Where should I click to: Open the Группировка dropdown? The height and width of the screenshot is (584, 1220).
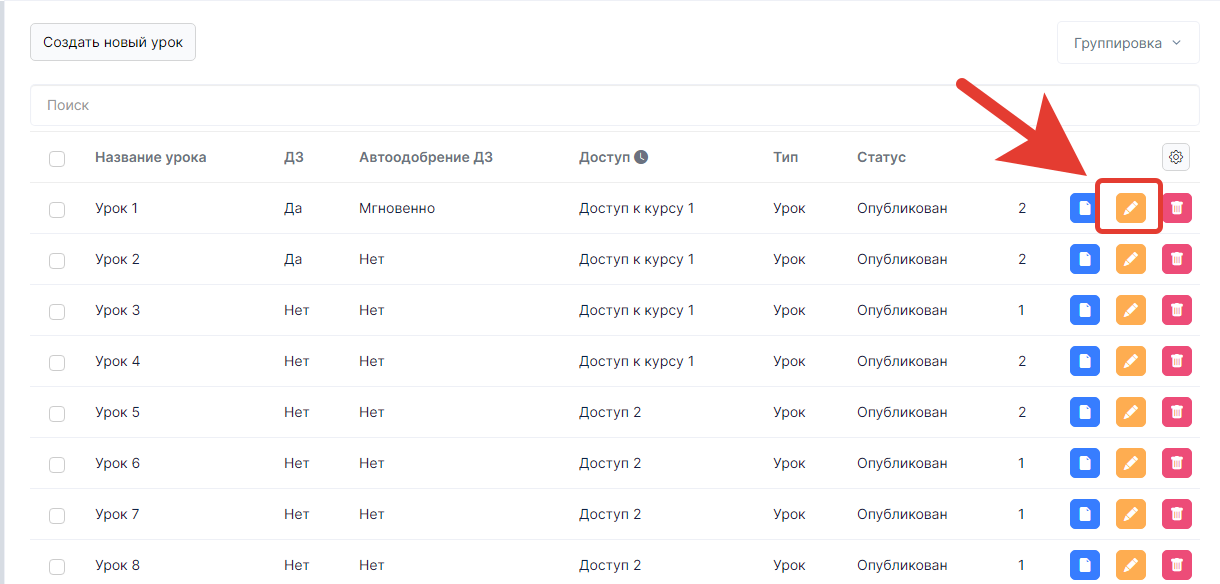pyautogui.click(x=1128, y=43)
